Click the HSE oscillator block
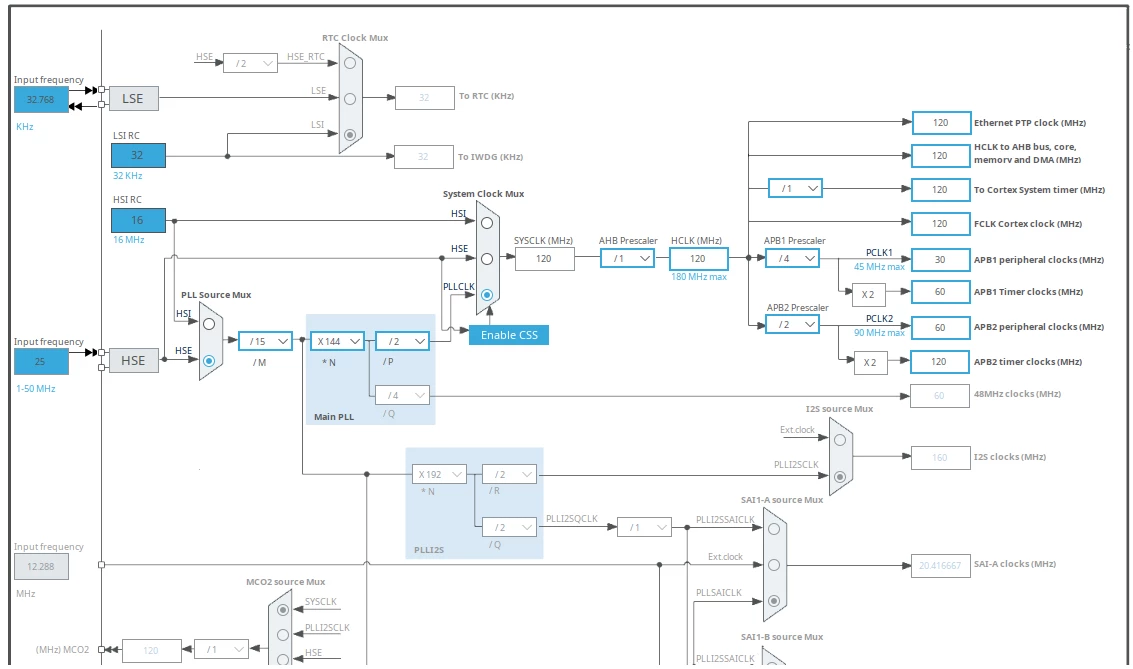 (134, 360)
